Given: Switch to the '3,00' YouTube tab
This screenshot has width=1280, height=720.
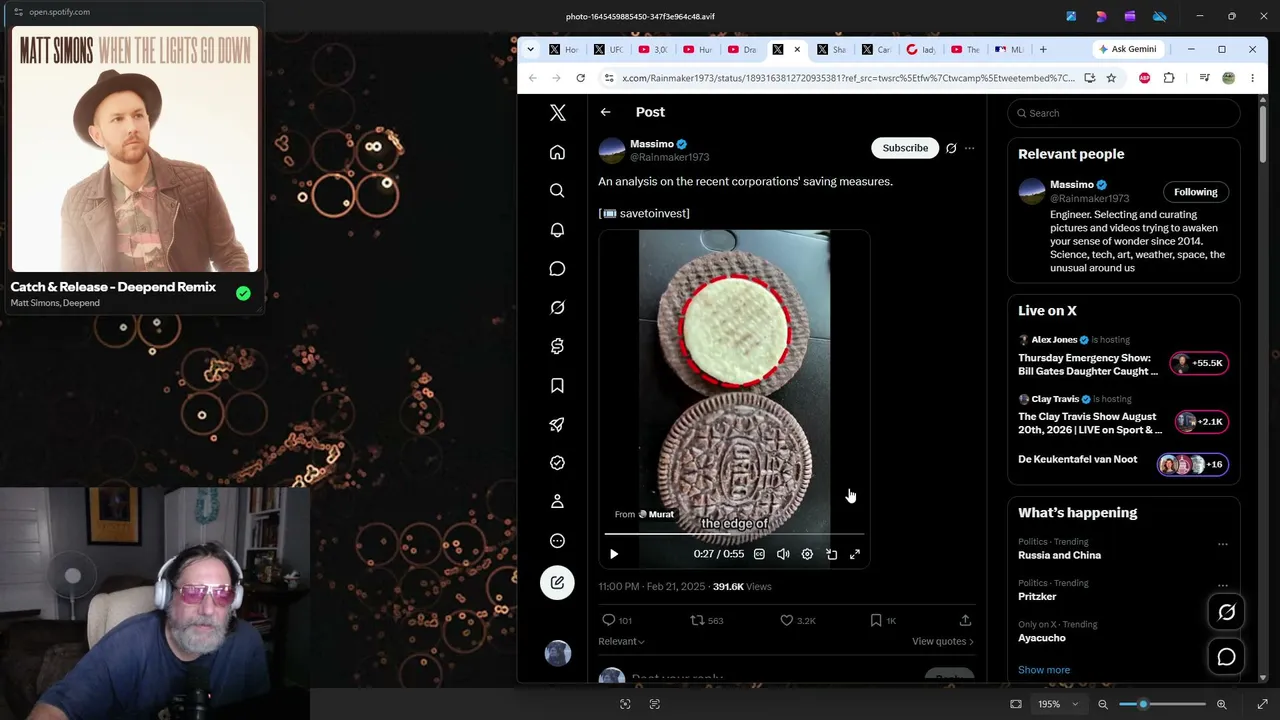Looking at the screenshot, I should (x=653, y=49).
